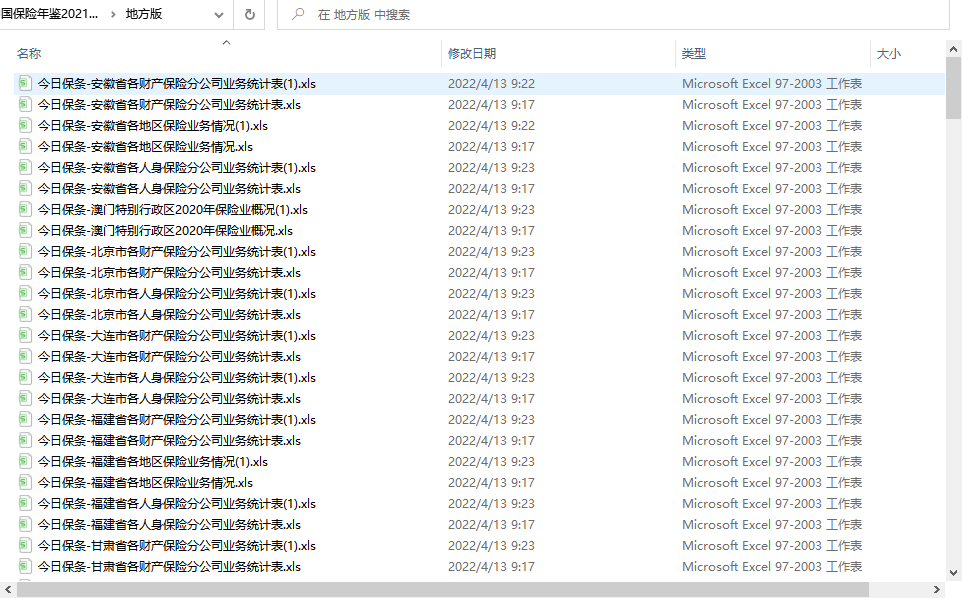This screenshot has width=962, height=598.
Task: Click the file icon of 福建省各地区保险业务情况(1).xls
Action: [25, 461]
